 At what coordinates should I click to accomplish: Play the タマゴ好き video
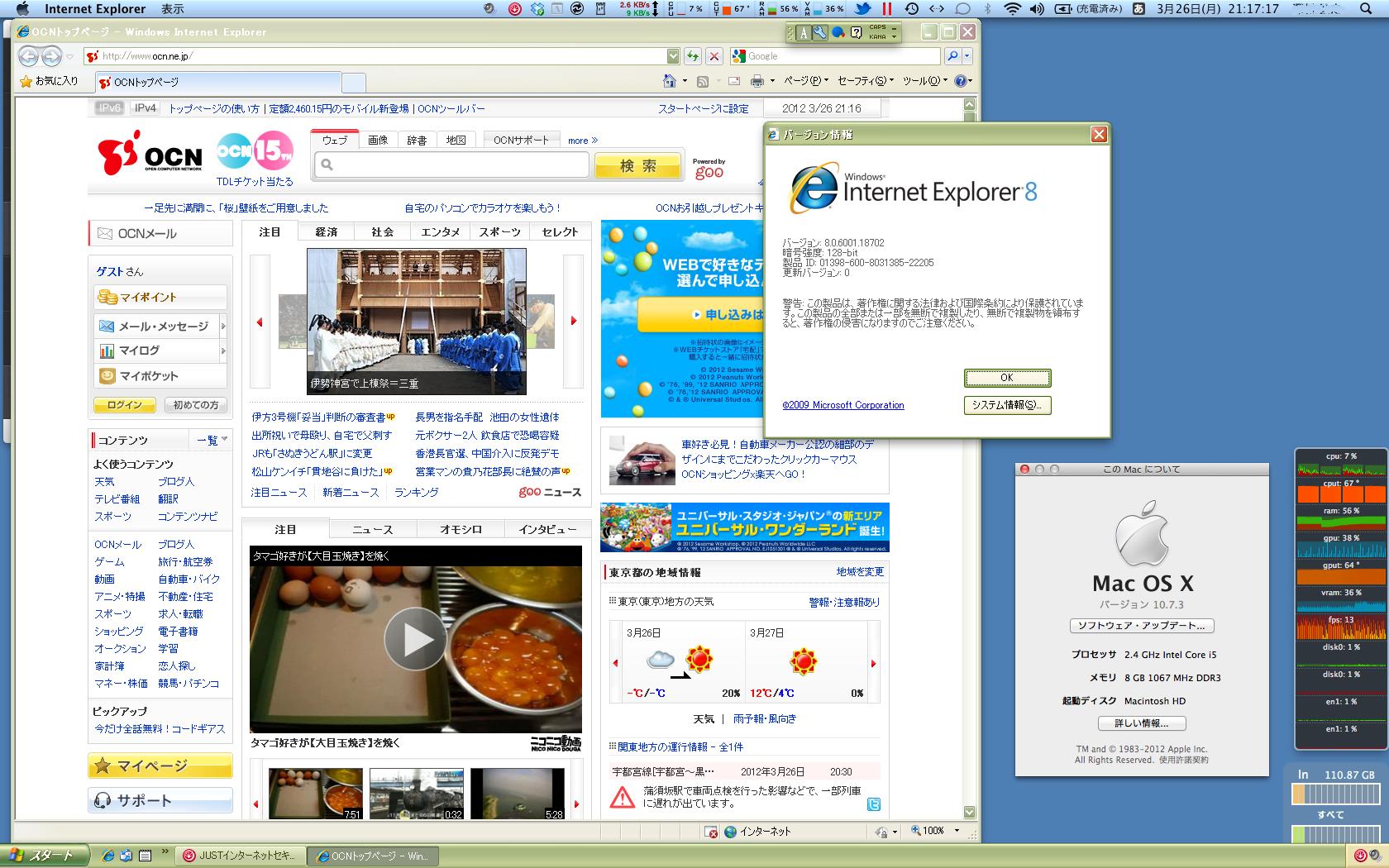click(x=415, y=639)
